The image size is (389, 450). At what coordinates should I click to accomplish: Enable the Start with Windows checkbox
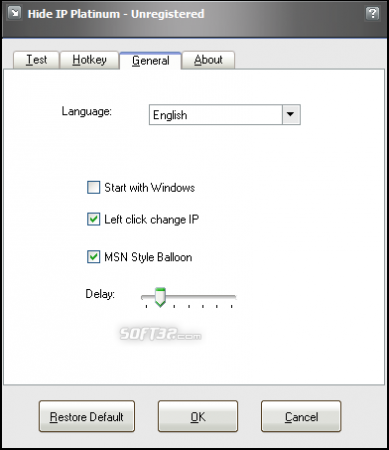(x=93, y=187)
